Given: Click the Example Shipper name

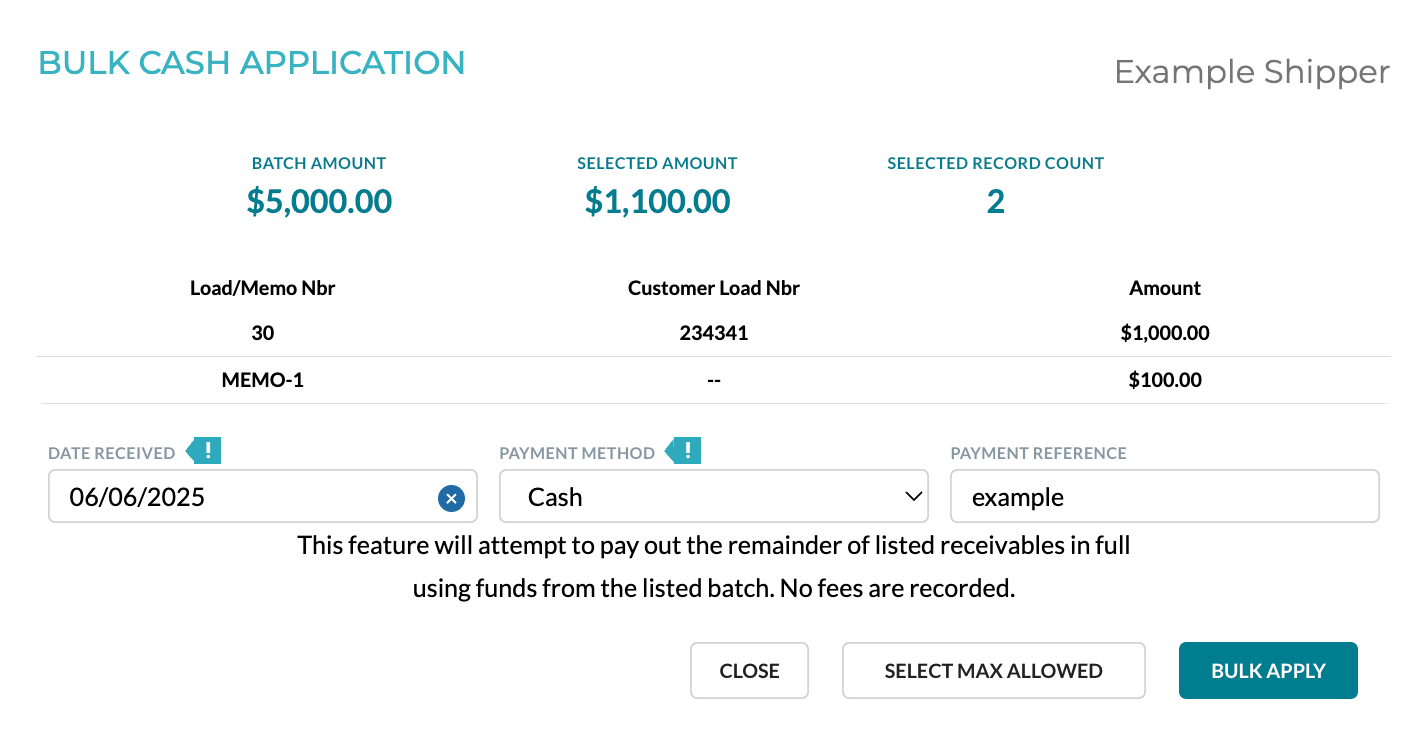Looking at the screenshot, I should click(x=1252, y=72).
